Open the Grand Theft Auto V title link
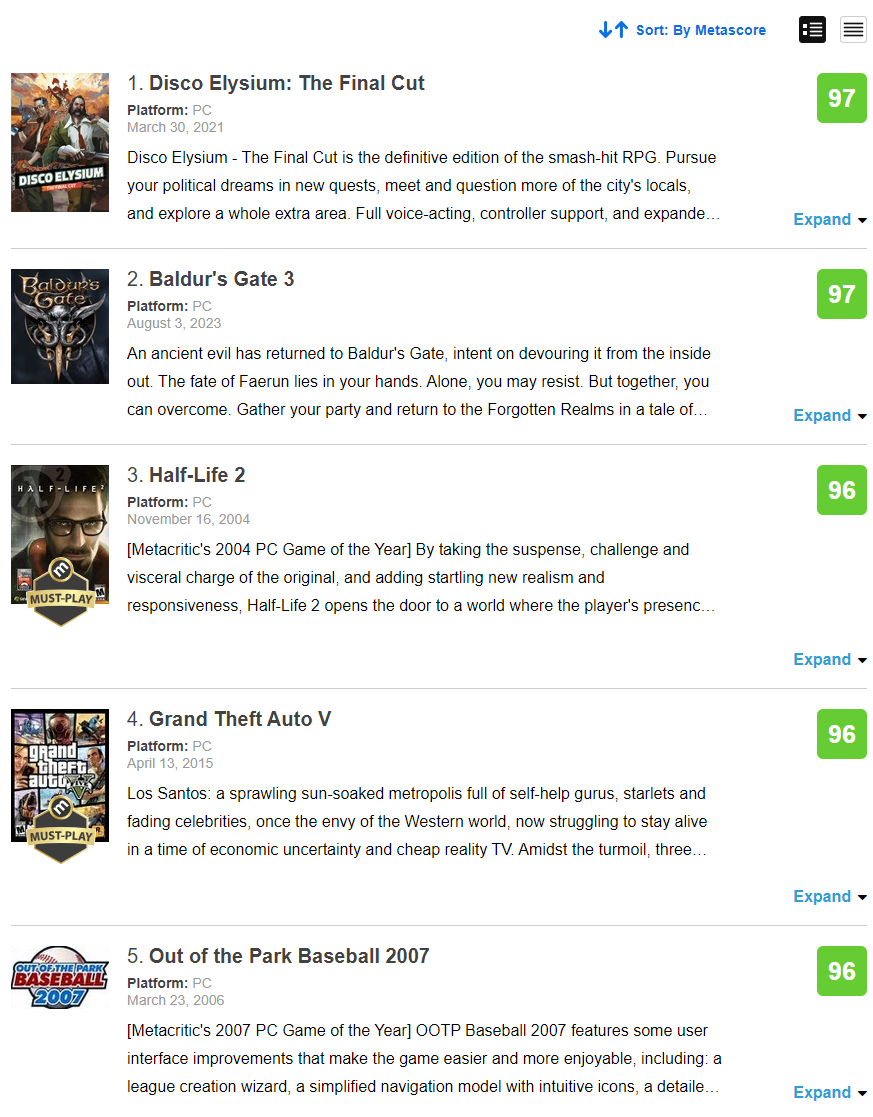Screen dimensions: 873x1117 (240, 719)
